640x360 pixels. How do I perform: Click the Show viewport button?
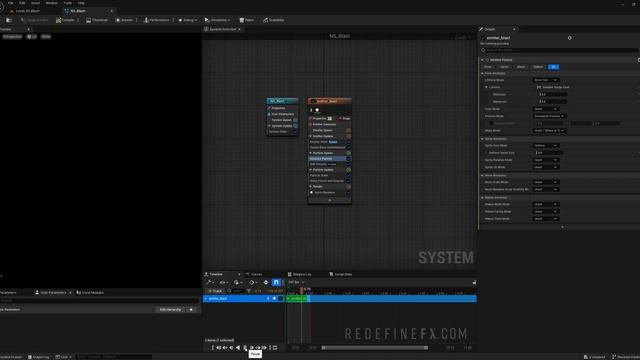[46, 37]
